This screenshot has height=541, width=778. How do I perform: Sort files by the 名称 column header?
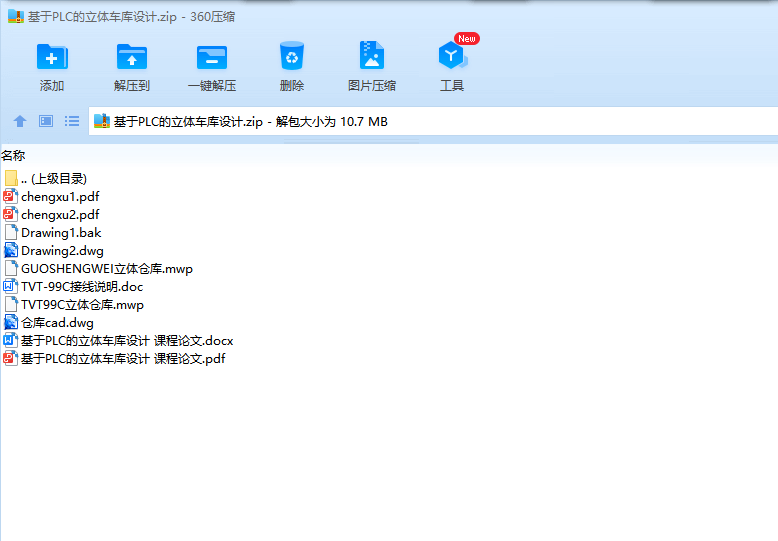pos(13,156)
